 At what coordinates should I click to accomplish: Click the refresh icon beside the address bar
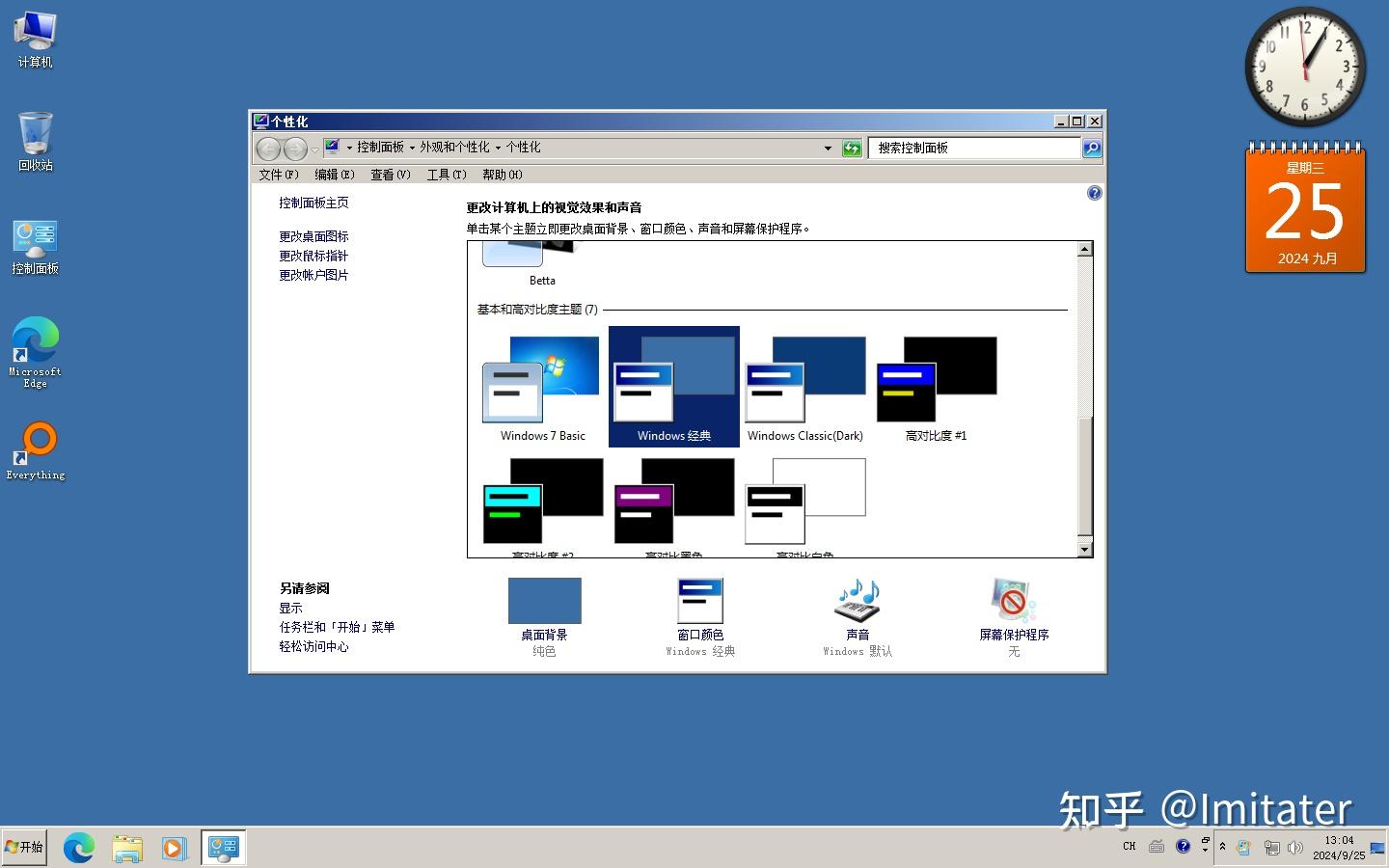point(853,148)
